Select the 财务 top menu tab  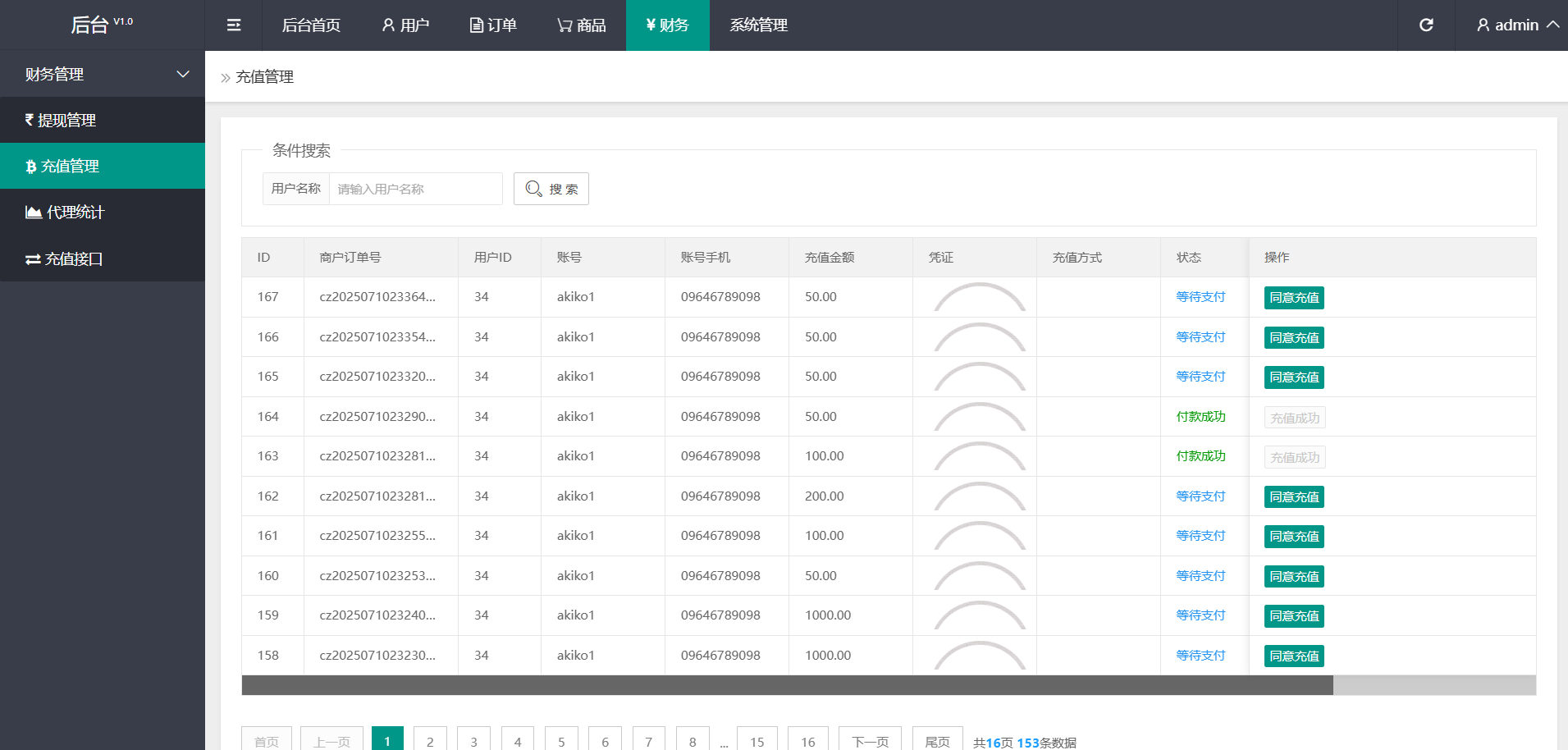[667, 25]
